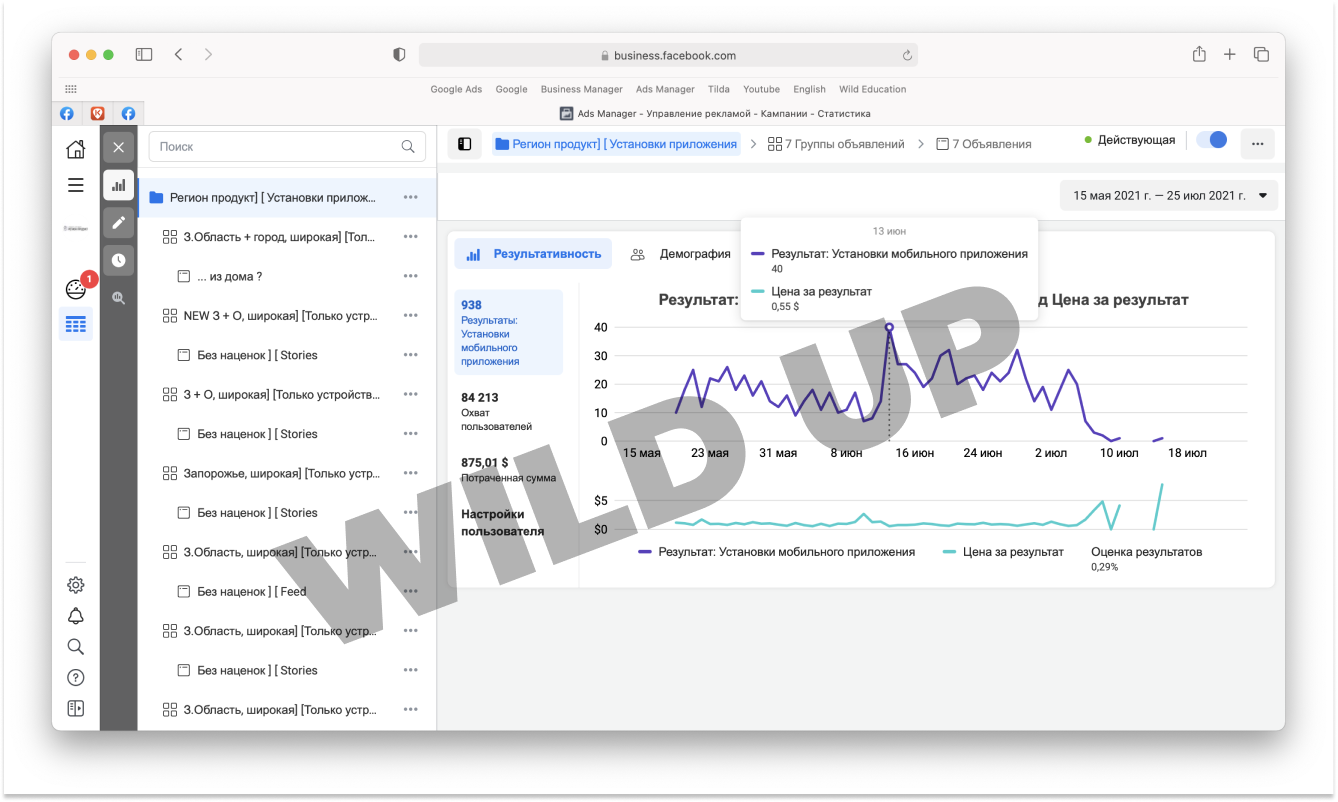Viewport: 1338px width, 802px height.
Task: Select the 938 results metric card
Action: point(509,333)
